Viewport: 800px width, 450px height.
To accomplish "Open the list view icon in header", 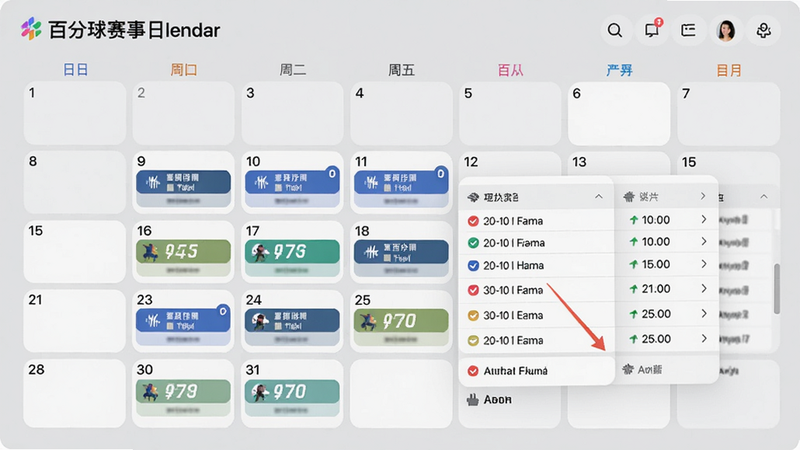I will pyautogui.click(x=689, y=31).
